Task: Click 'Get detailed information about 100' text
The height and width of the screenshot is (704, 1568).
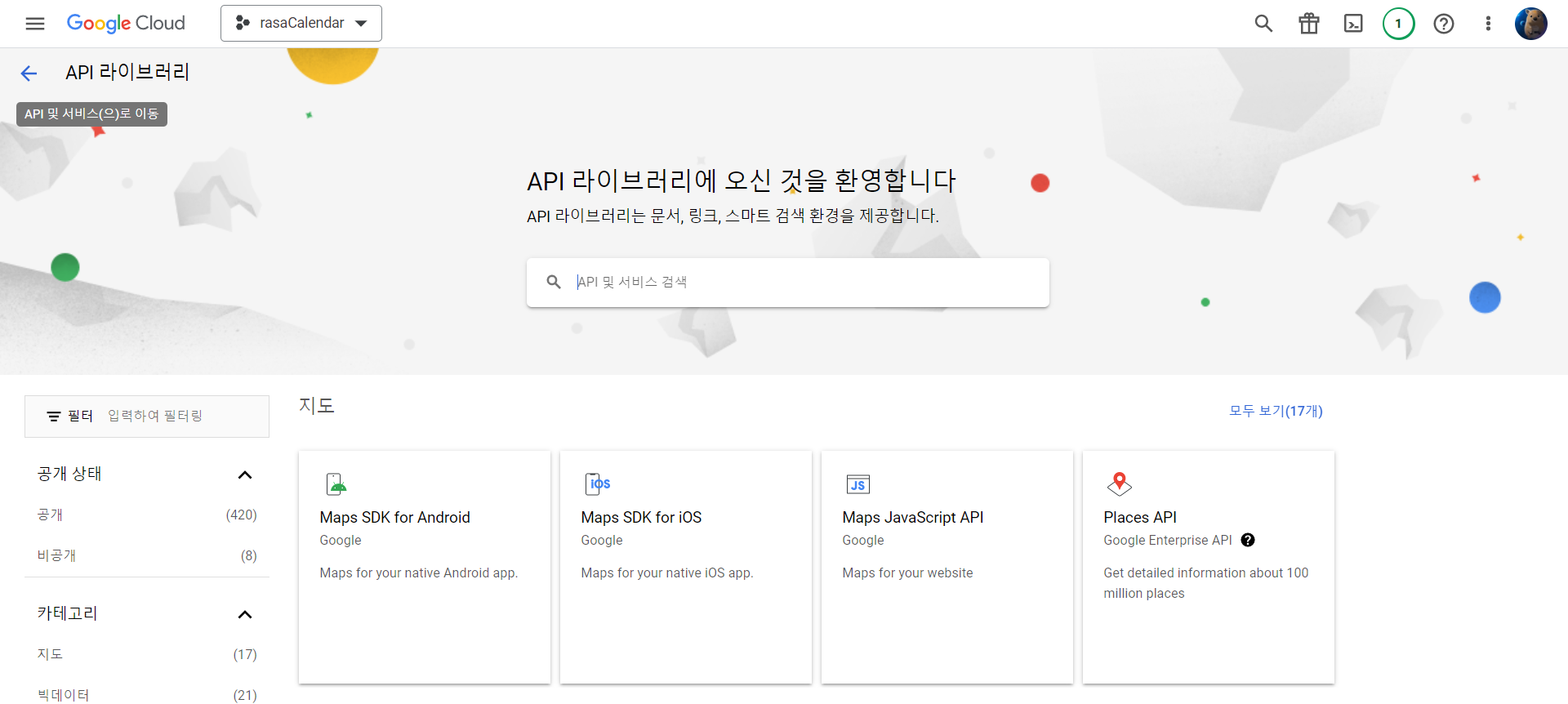Action: click(1205, 573)
